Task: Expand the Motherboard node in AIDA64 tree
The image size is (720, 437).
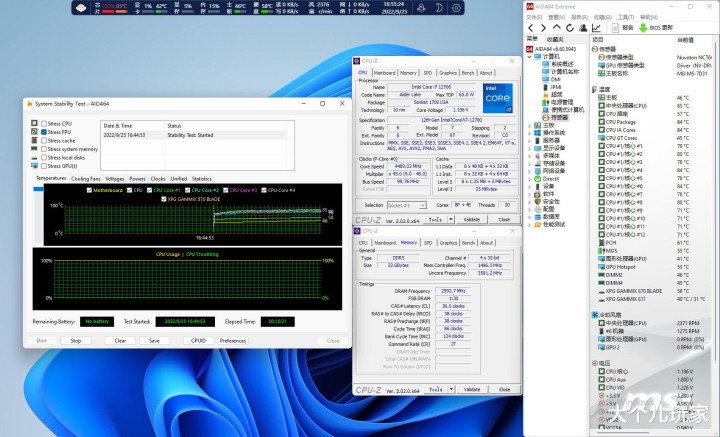Action: pyautogui.click(x=529, y=125)
